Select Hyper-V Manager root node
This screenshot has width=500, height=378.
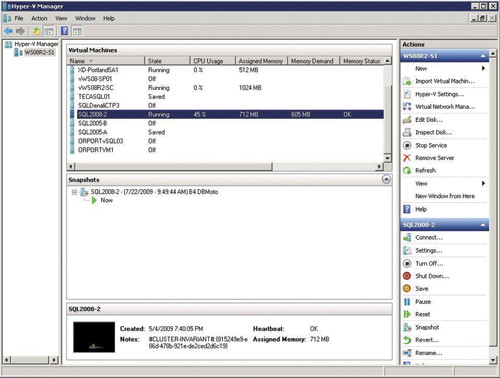coord(36,44)
